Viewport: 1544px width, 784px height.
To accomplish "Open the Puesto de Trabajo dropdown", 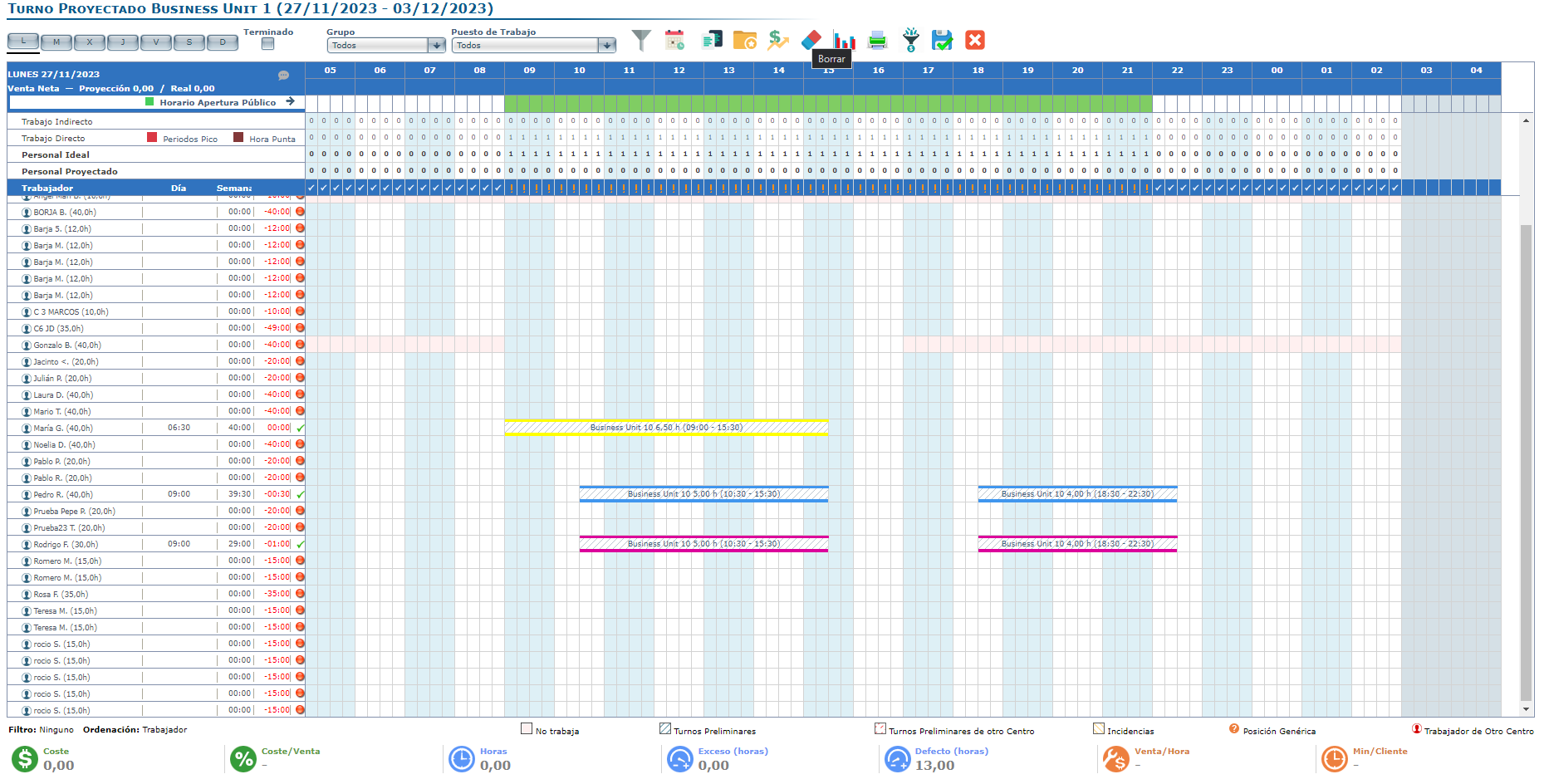I will coord(534,46).
